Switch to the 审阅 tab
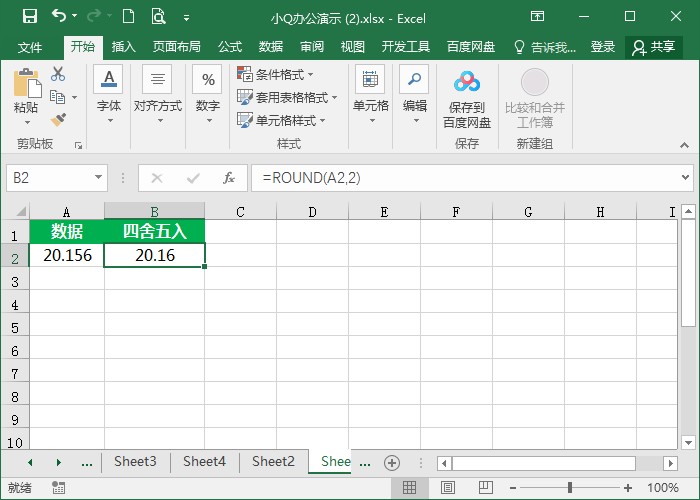Screen dimensions: 700x500 click(x=312, y=47)
